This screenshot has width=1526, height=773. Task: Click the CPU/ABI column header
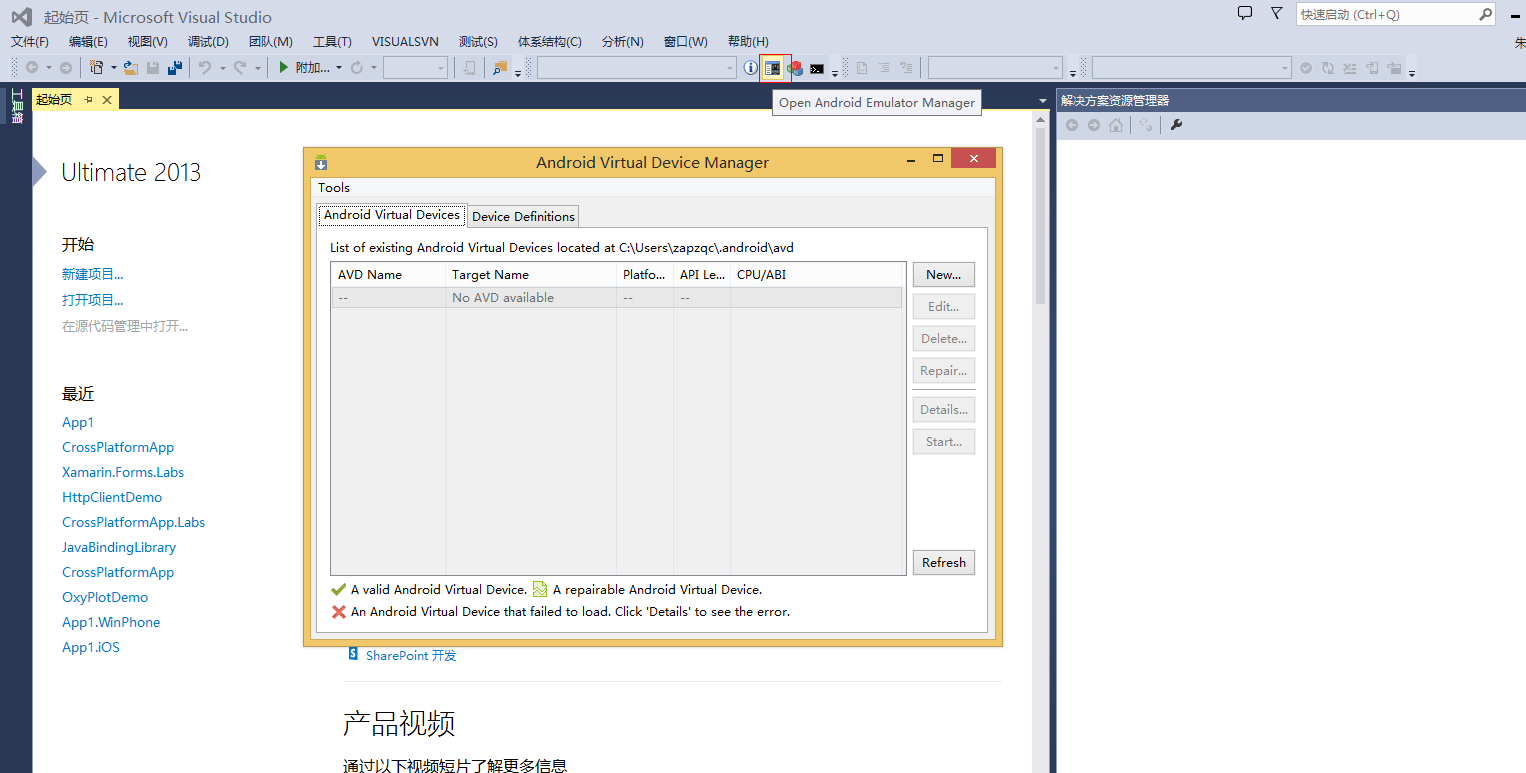pos(816,274)
